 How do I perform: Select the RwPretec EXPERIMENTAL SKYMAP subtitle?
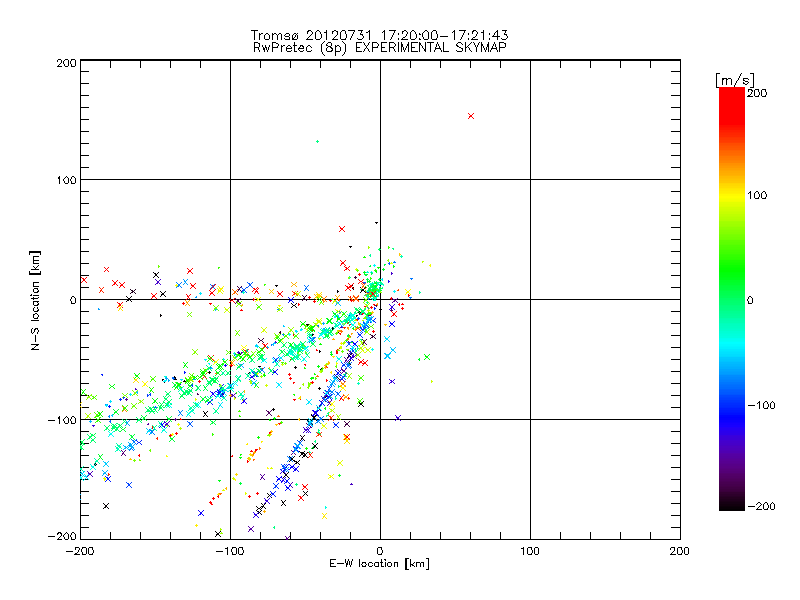click(380, 47)
